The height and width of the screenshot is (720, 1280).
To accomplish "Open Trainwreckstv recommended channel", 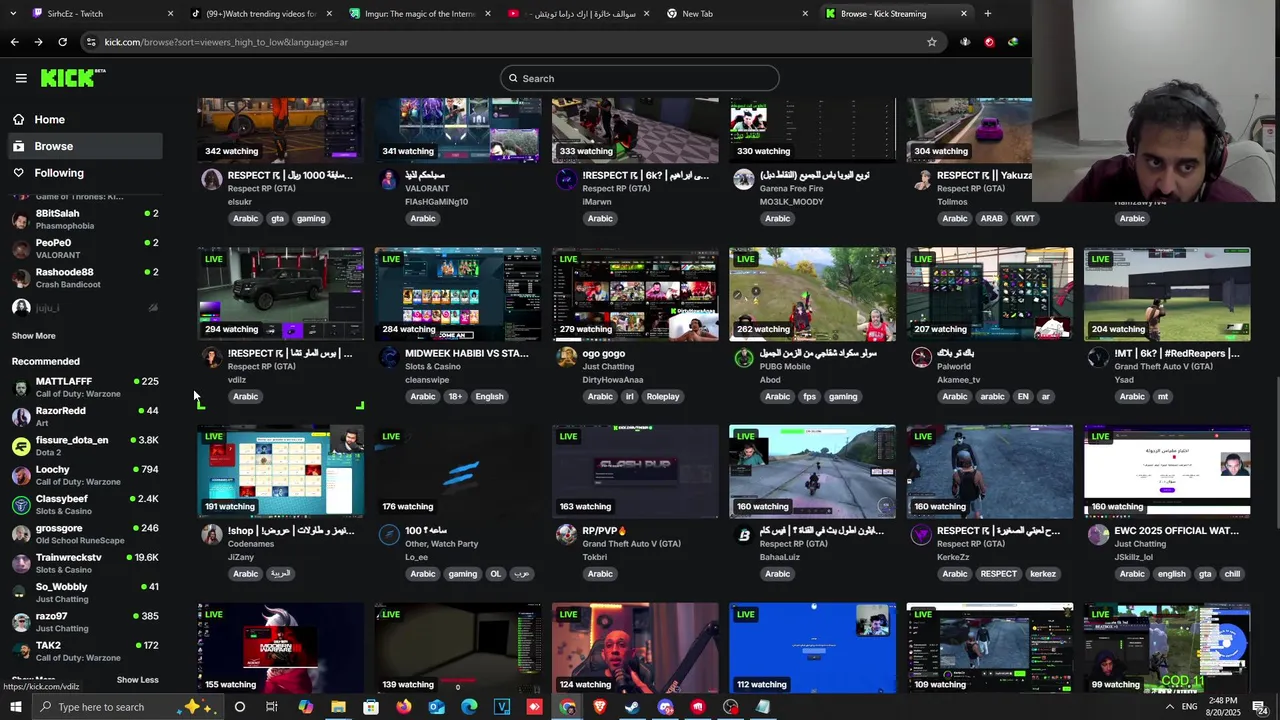I will 85,563.
